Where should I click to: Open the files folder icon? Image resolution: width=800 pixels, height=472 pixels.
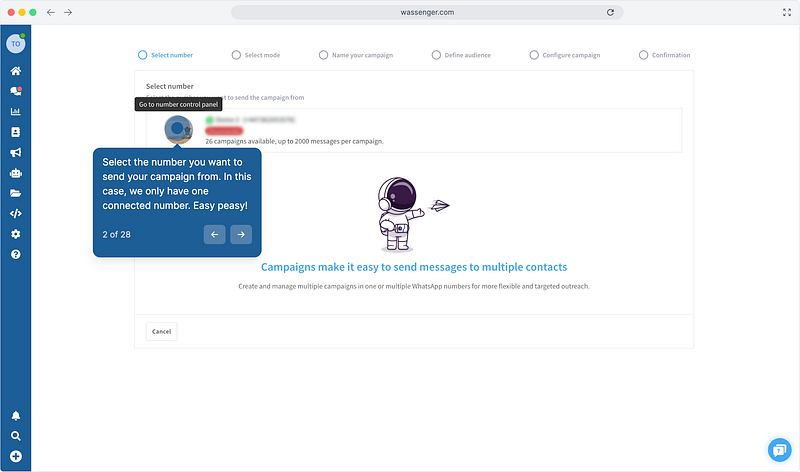click(15, 193)
